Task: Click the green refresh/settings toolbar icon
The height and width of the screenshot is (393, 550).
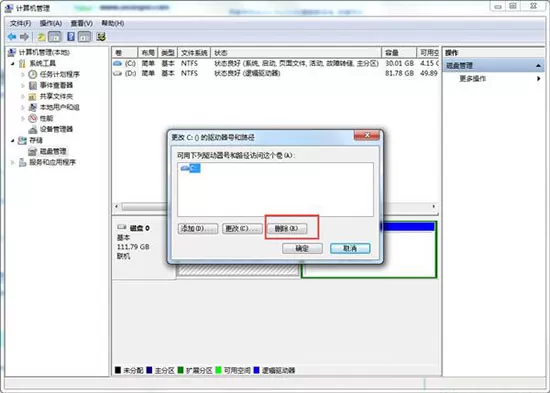Action: pos(101,36)
